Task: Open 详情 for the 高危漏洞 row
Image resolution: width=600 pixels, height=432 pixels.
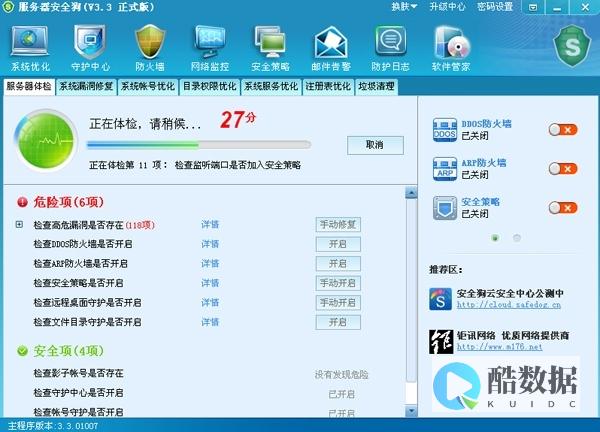Action: 210,225
